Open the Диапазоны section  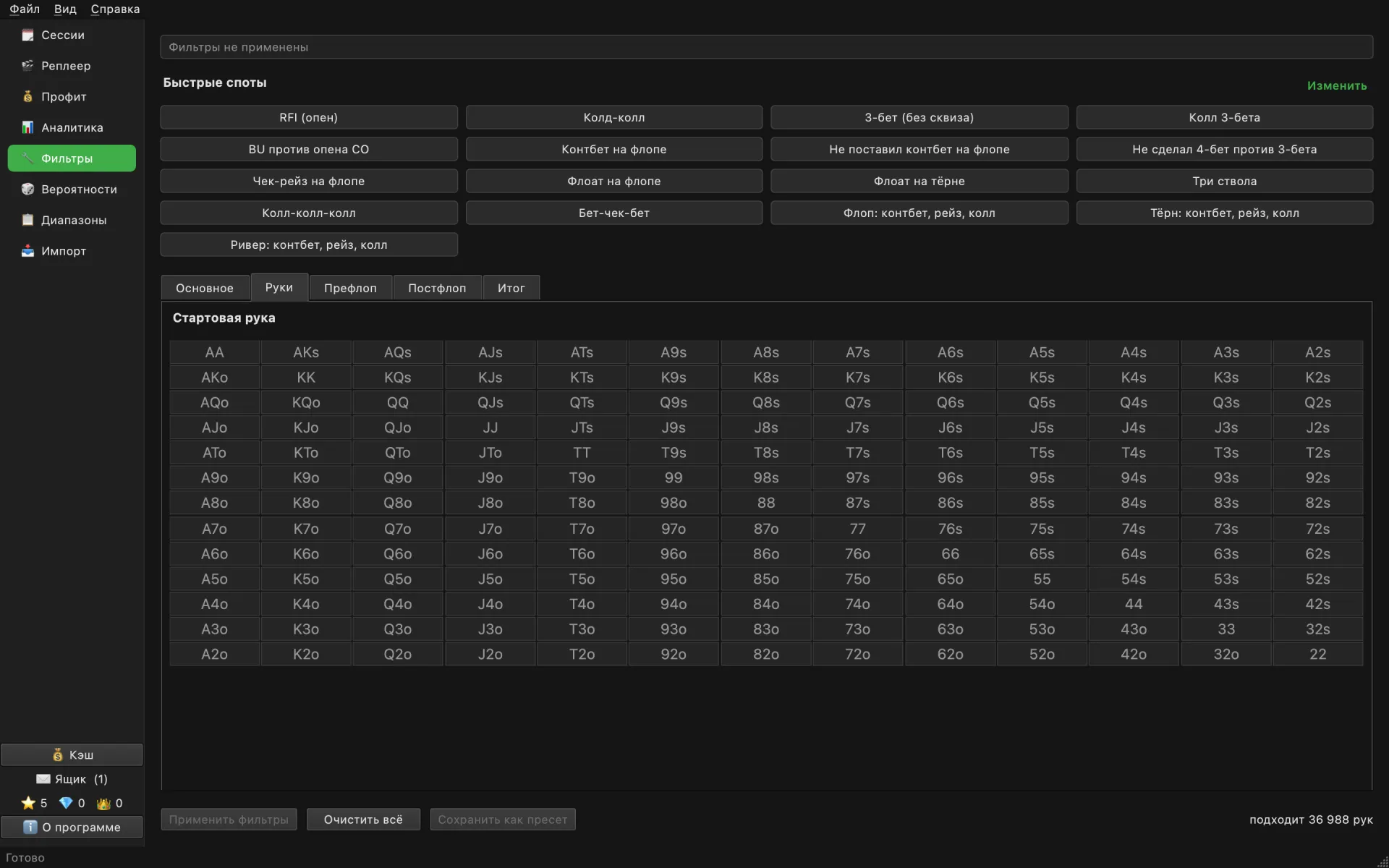click(x=72, y=220)
